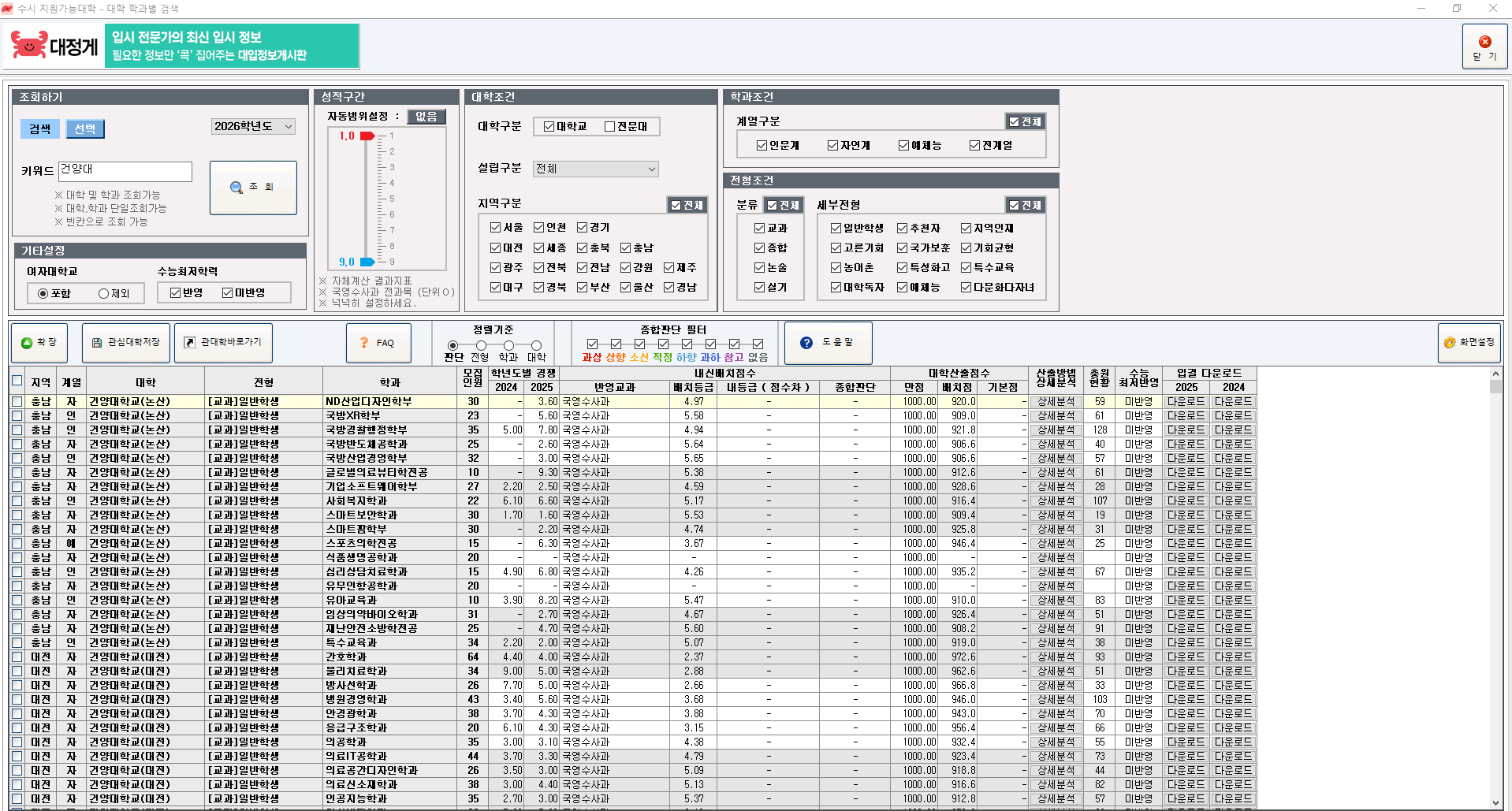1512x811 pixels.
Task: Save favorites with 관심대학저장 button
Action: pyautogui.click(x=126, y=343)
